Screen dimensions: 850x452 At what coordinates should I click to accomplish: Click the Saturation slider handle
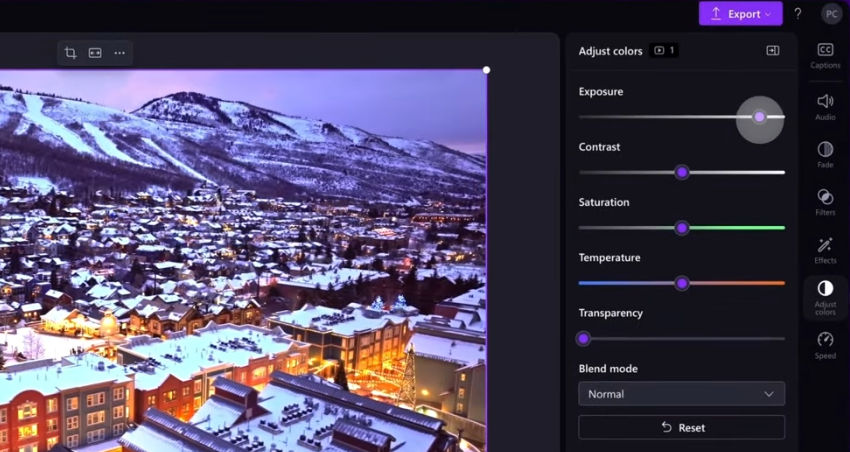point(682,228)
